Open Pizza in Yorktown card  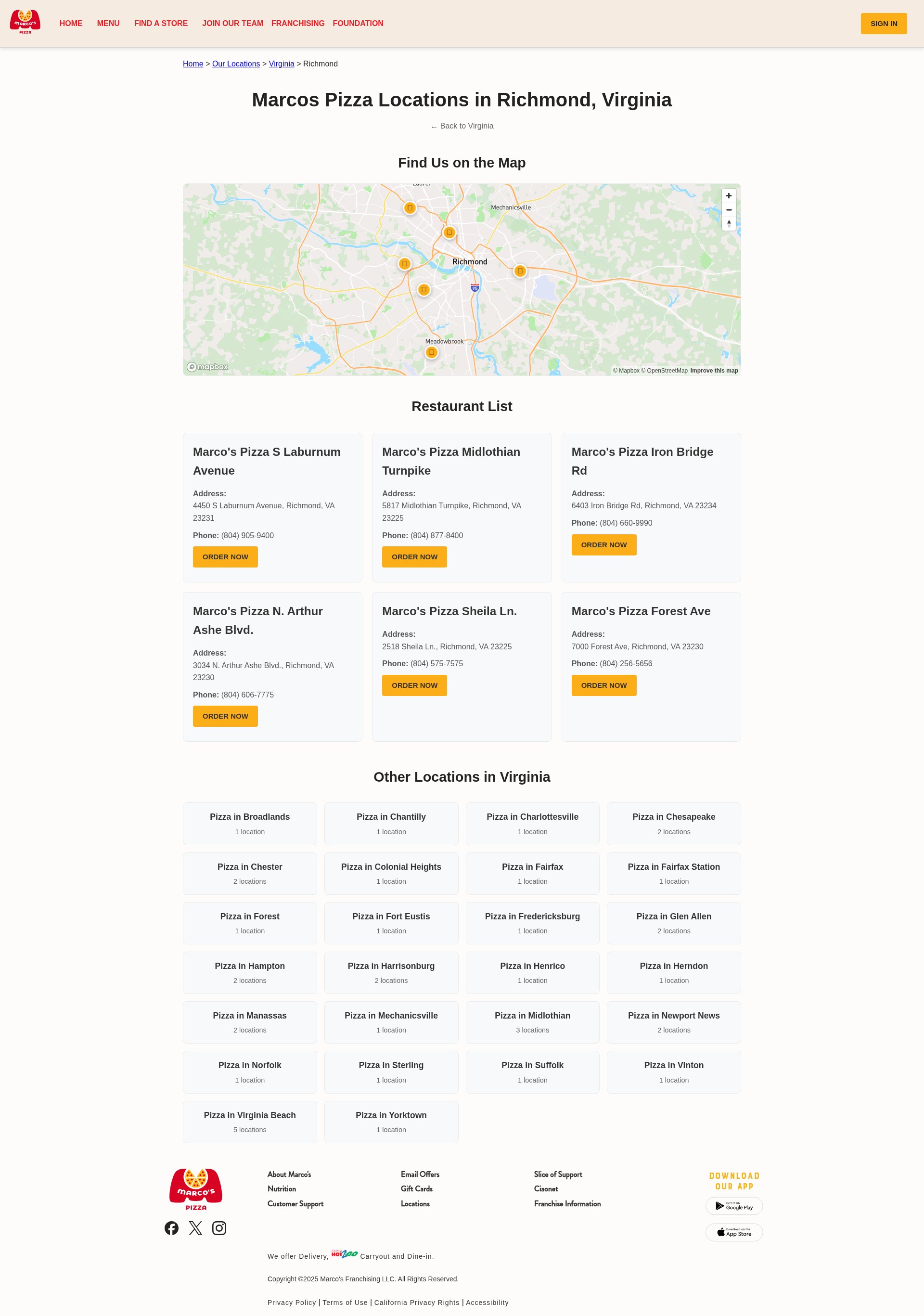(391, 1122)
